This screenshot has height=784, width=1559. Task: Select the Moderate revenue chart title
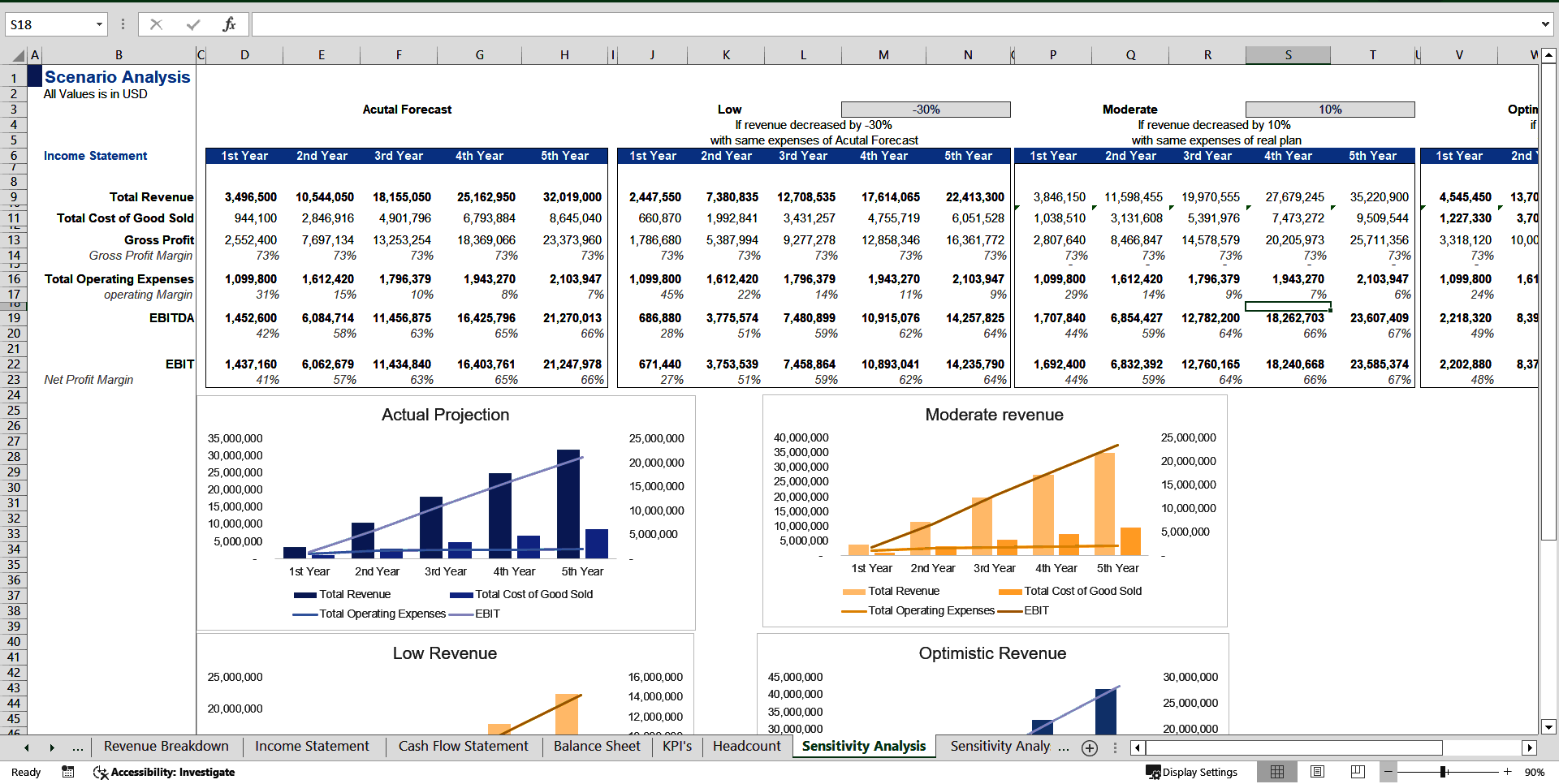click(994, 415)
